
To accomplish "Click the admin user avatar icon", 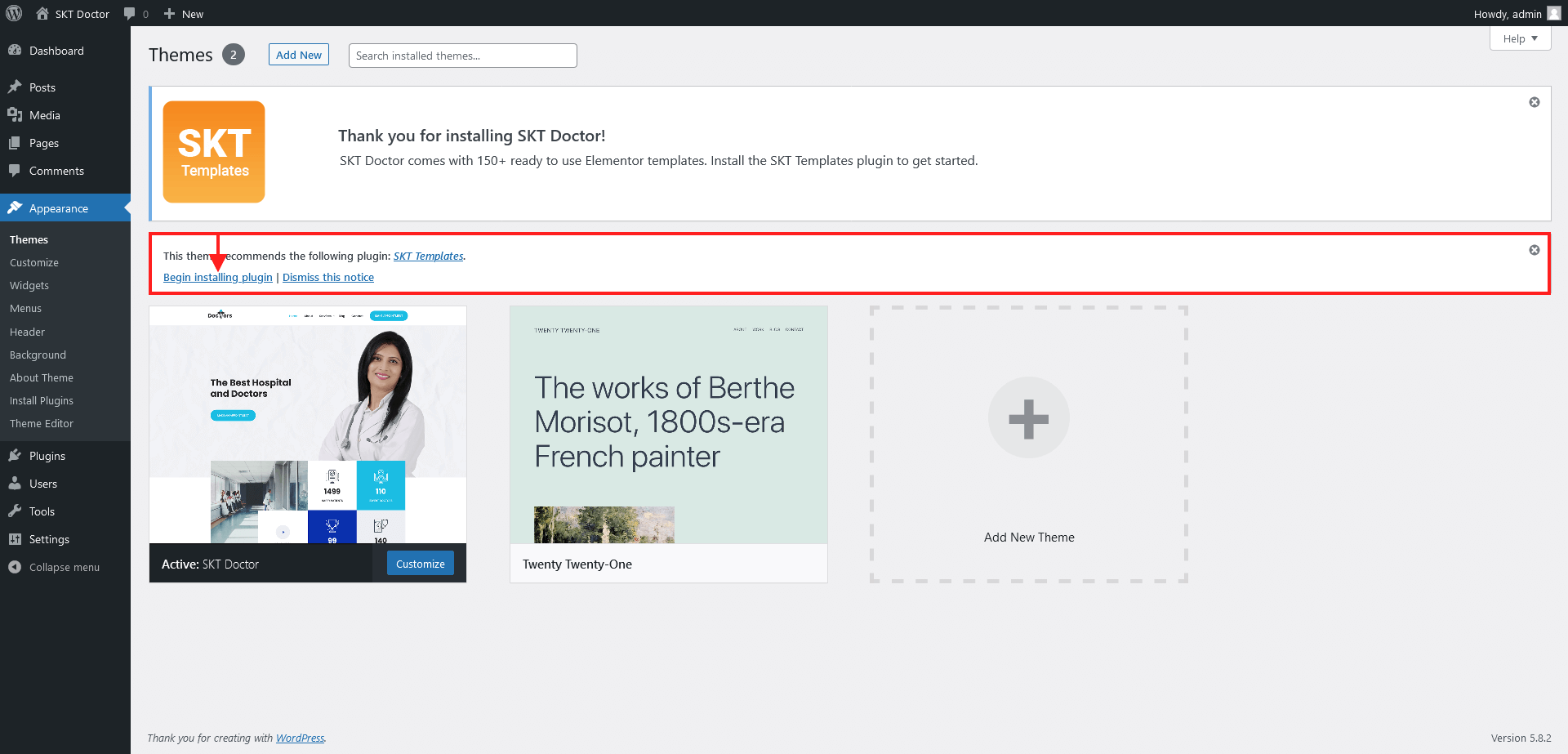I will point(1553,13).
